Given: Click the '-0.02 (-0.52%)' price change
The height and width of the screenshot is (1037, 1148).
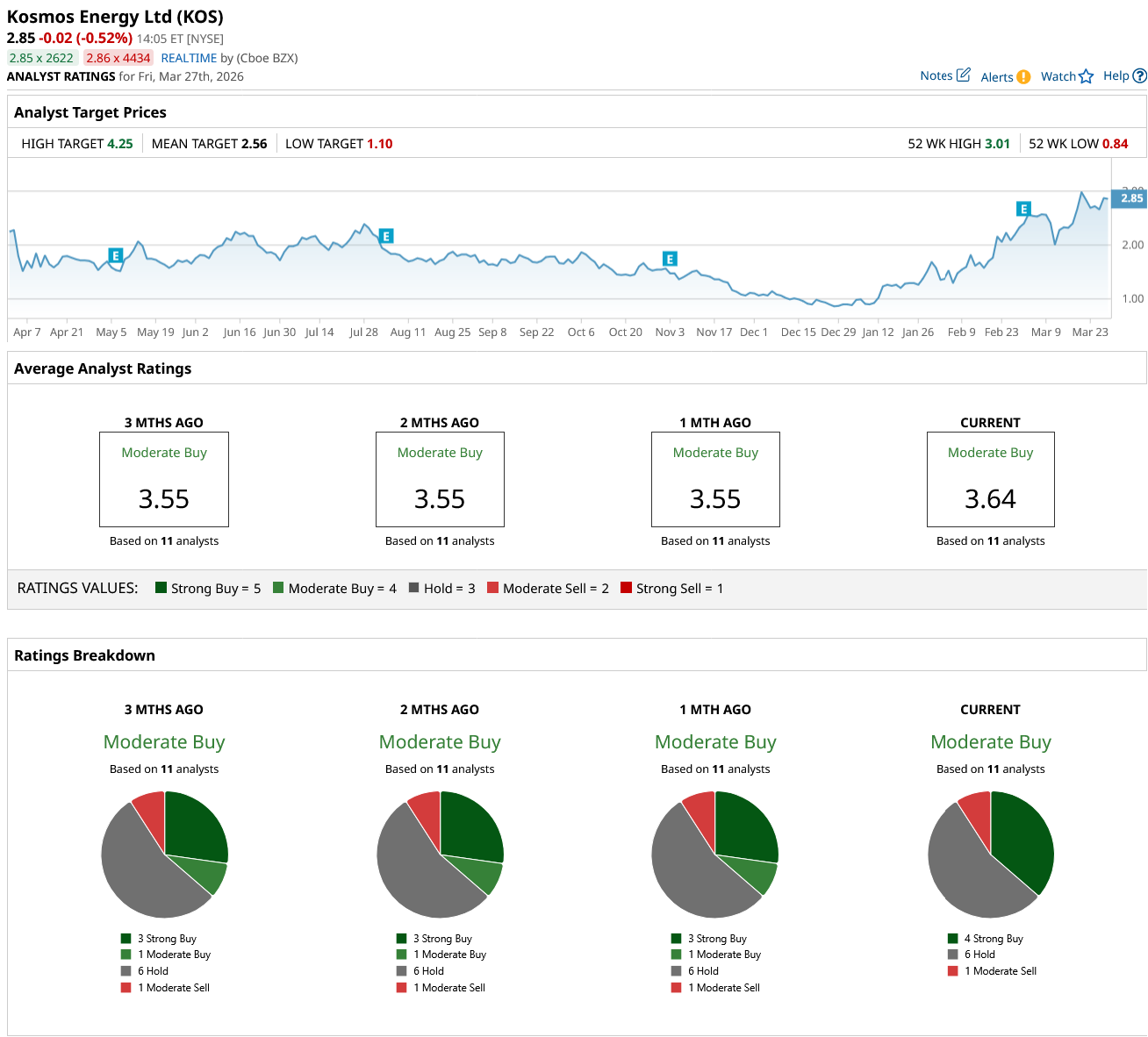Looking at the screenshot, I should pos(86,38).
